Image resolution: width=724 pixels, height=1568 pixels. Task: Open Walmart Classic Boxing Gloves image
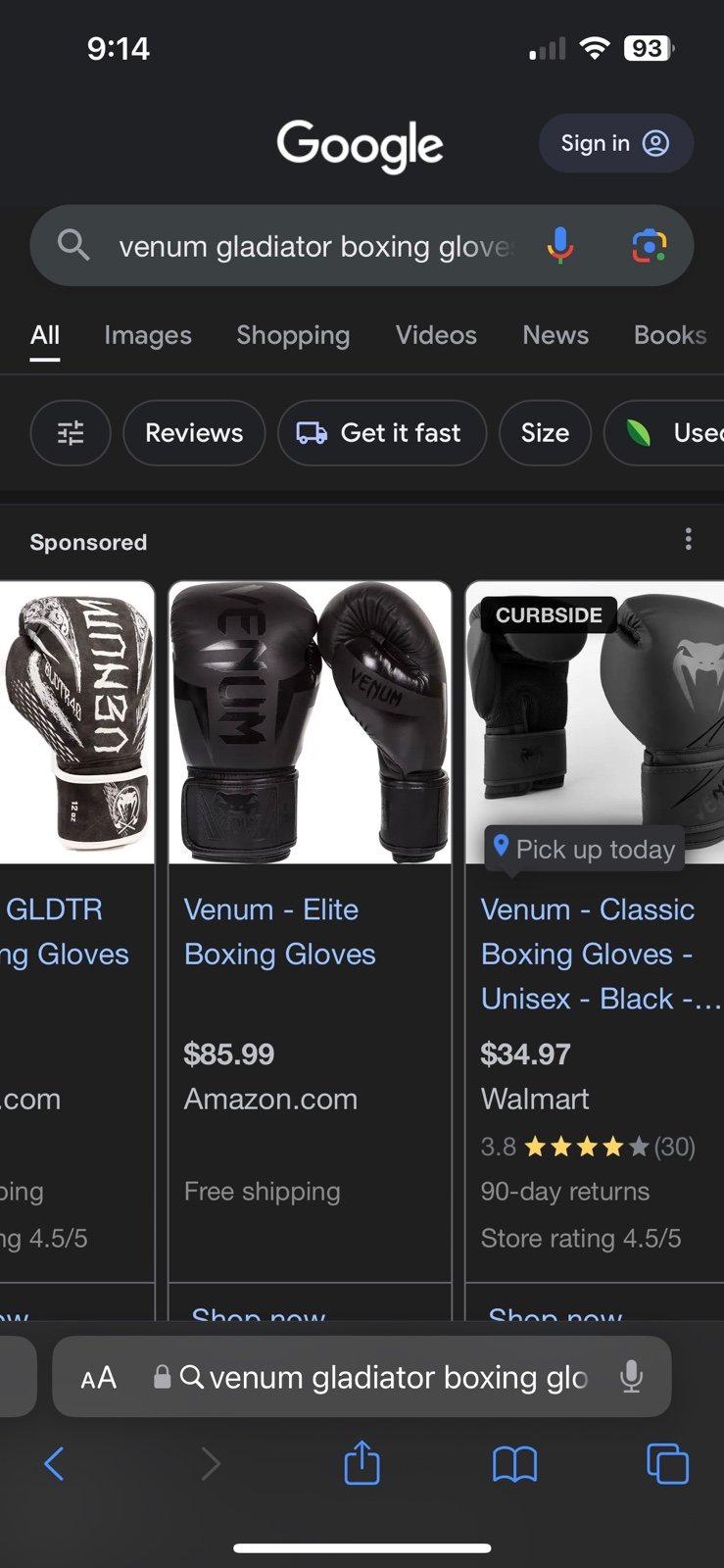tap(595, 722)
